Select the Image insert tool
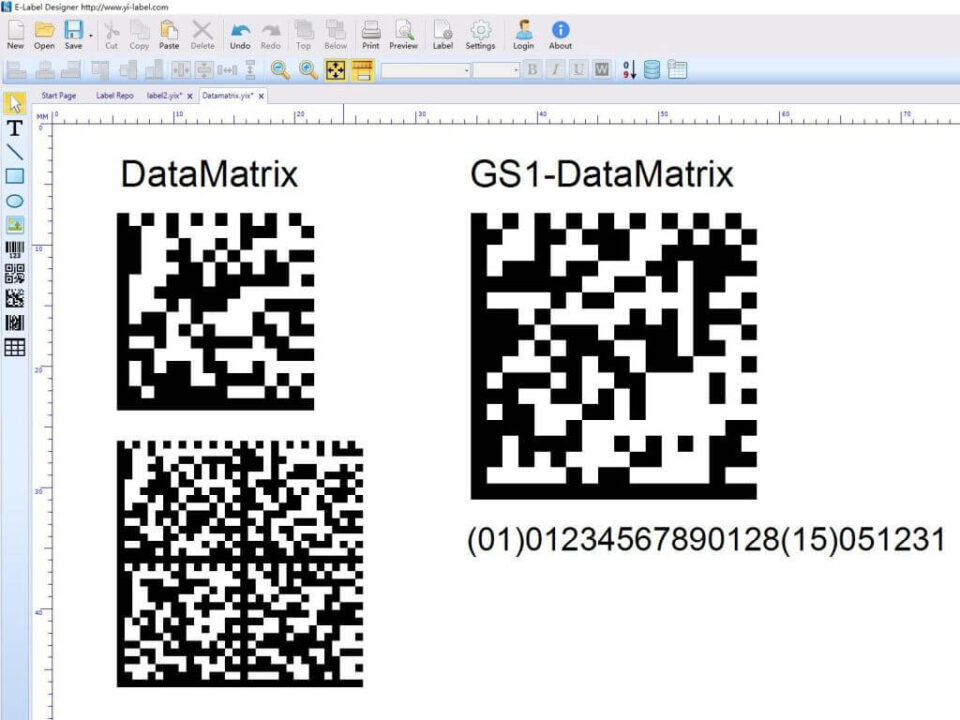The height and width of the screenshot is (720, 960). (x=15, y=225)
